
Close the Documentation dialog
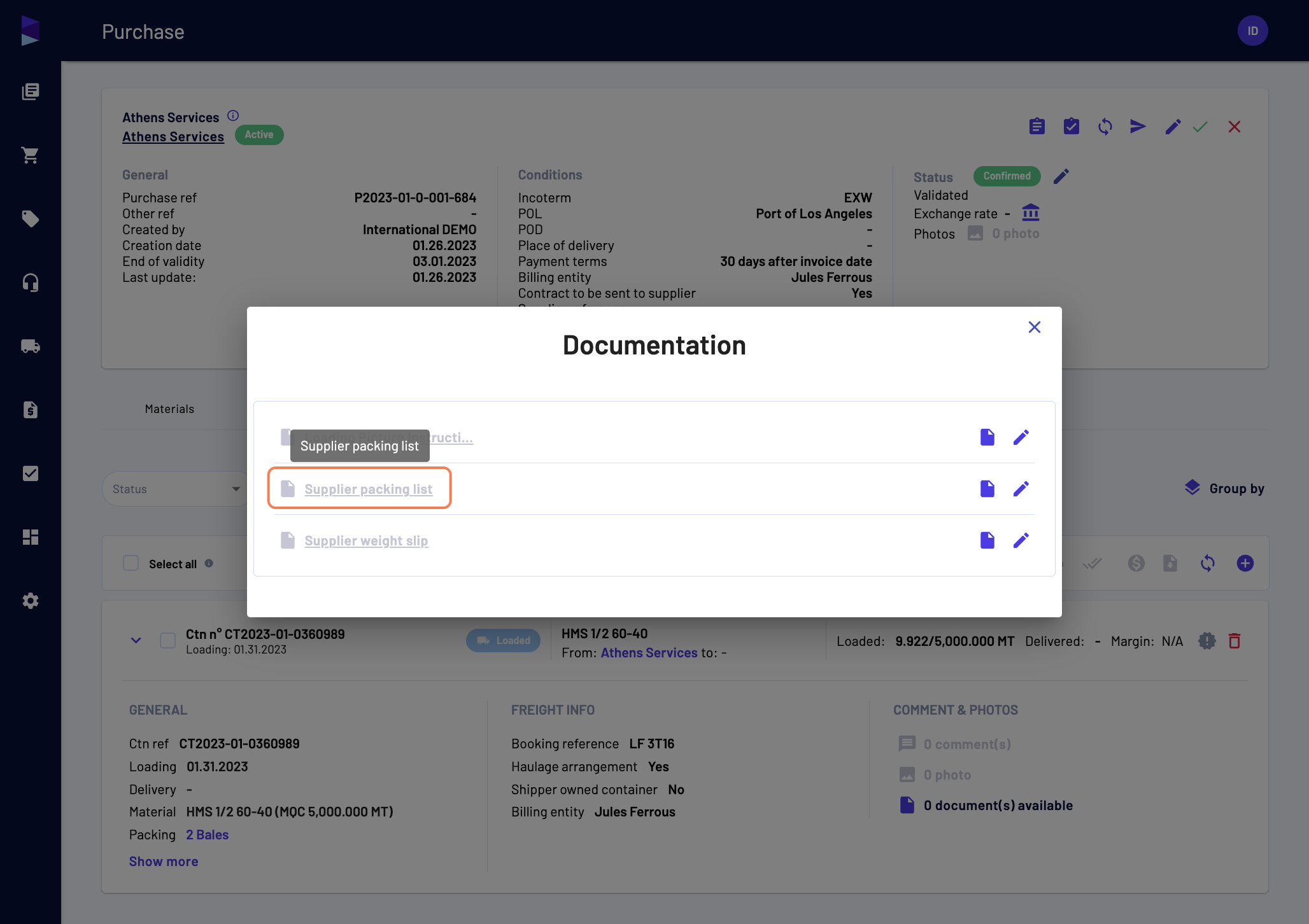(x=1035, y=327)
